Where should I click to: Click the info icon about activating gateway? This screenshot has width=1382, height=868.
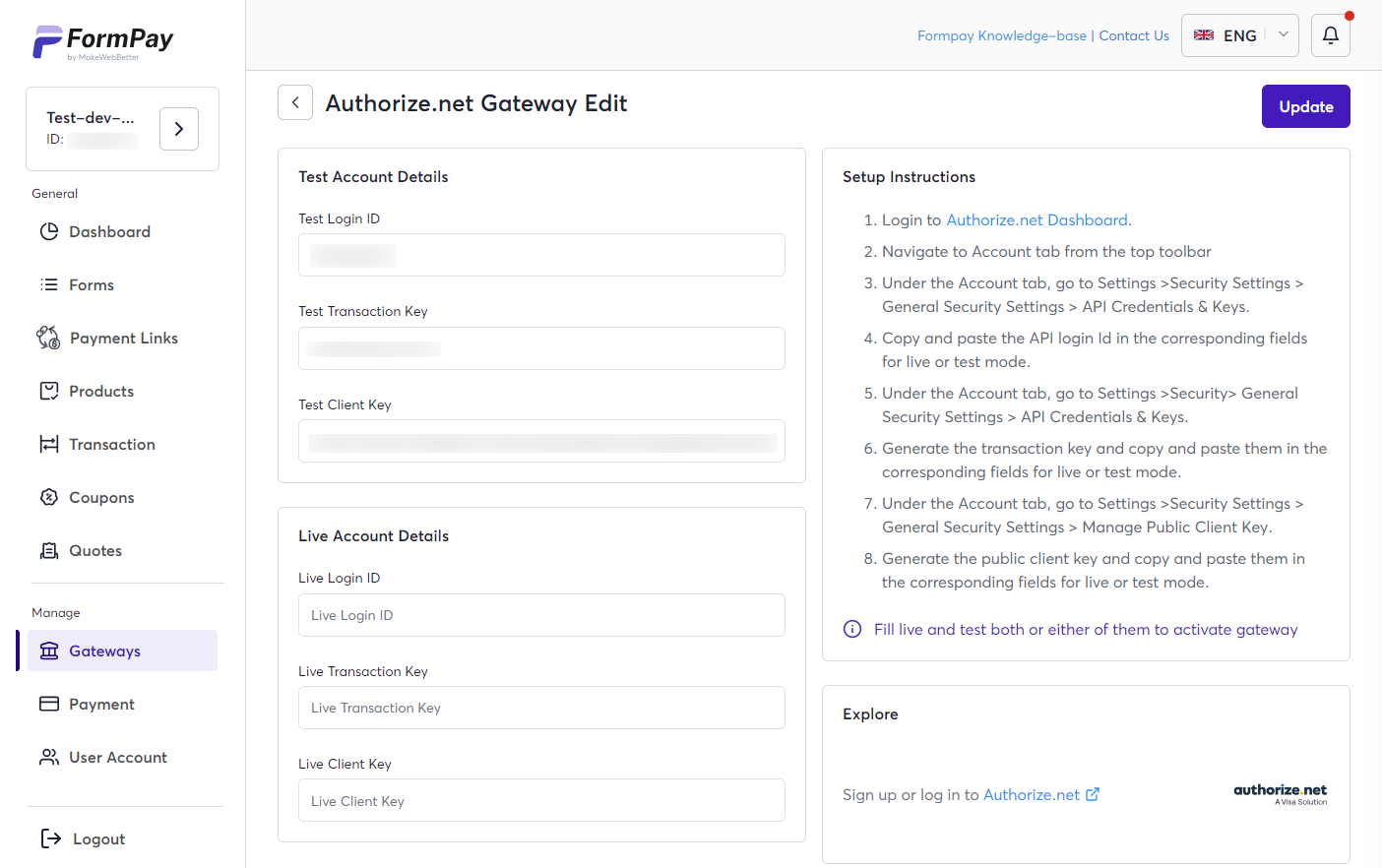851,629
